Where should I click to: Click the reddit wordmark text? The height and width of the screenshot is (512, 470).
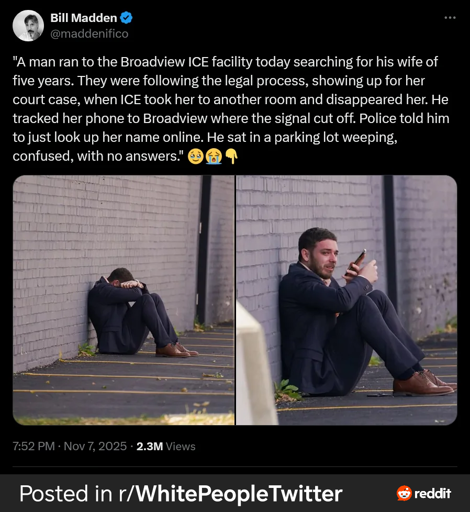point(433,493)
